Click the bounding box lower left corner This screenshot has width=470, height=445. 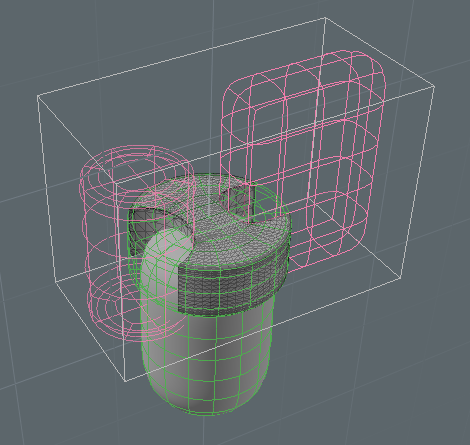56,282
